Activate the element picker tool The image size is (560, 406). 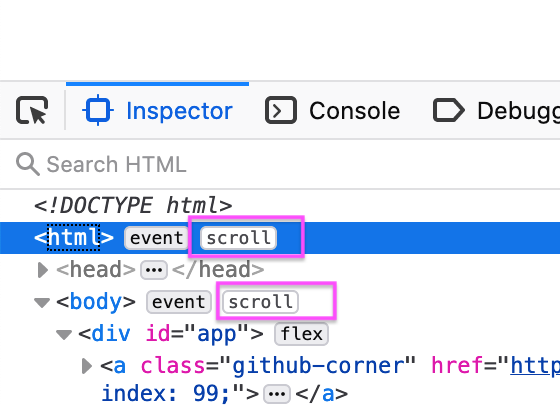tap(32, 110)
